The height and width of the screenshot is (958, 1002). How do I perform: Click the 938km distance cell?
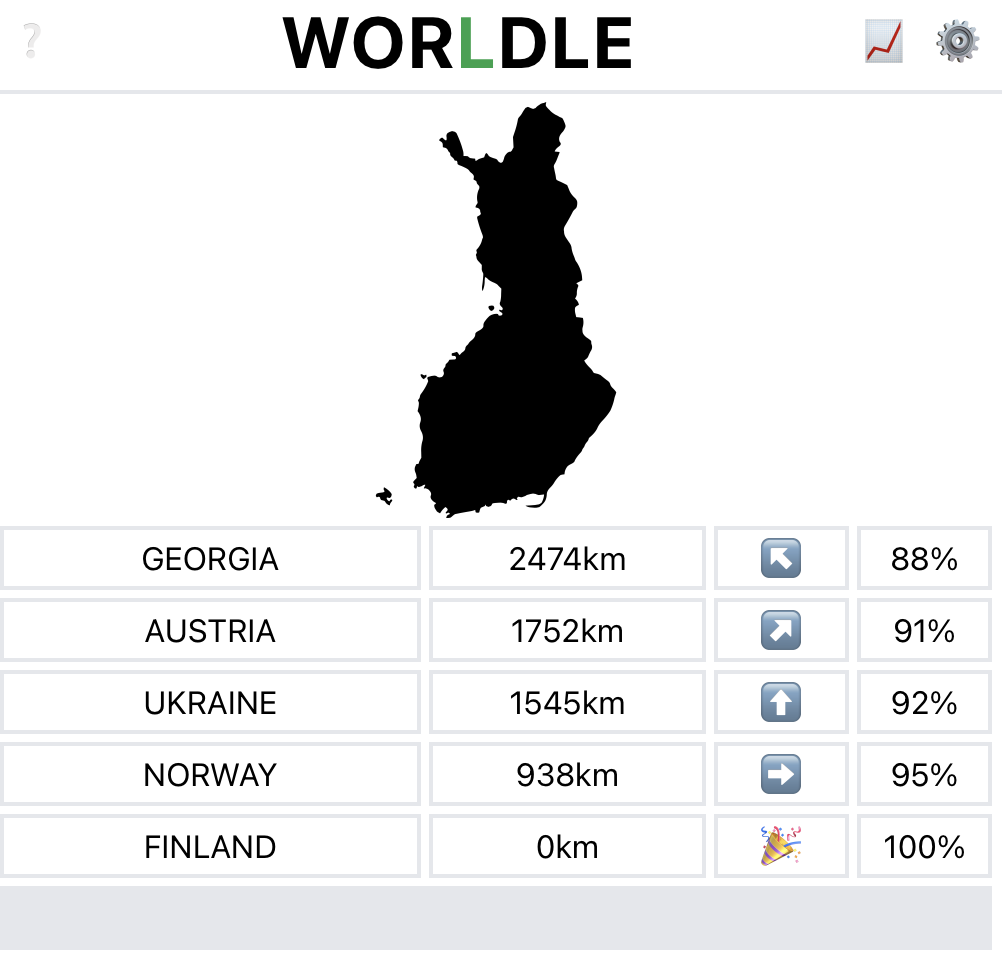pos(567,774)
